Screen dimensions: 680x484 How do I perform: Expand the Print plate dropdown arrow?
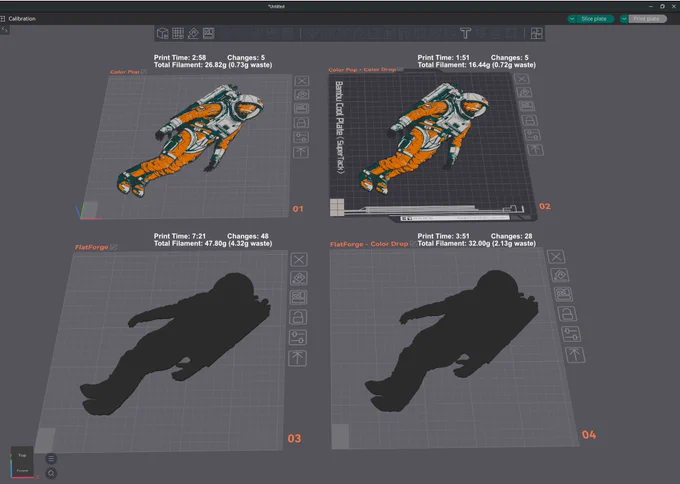(x=624, y=19)
